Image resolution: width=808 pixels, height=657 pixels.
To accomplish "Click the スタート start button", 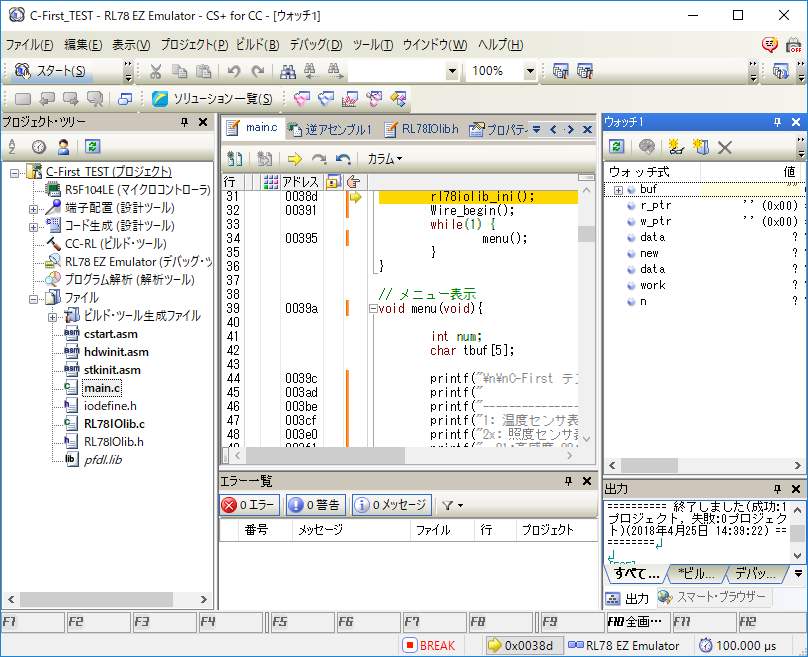I will pos(52,71).
